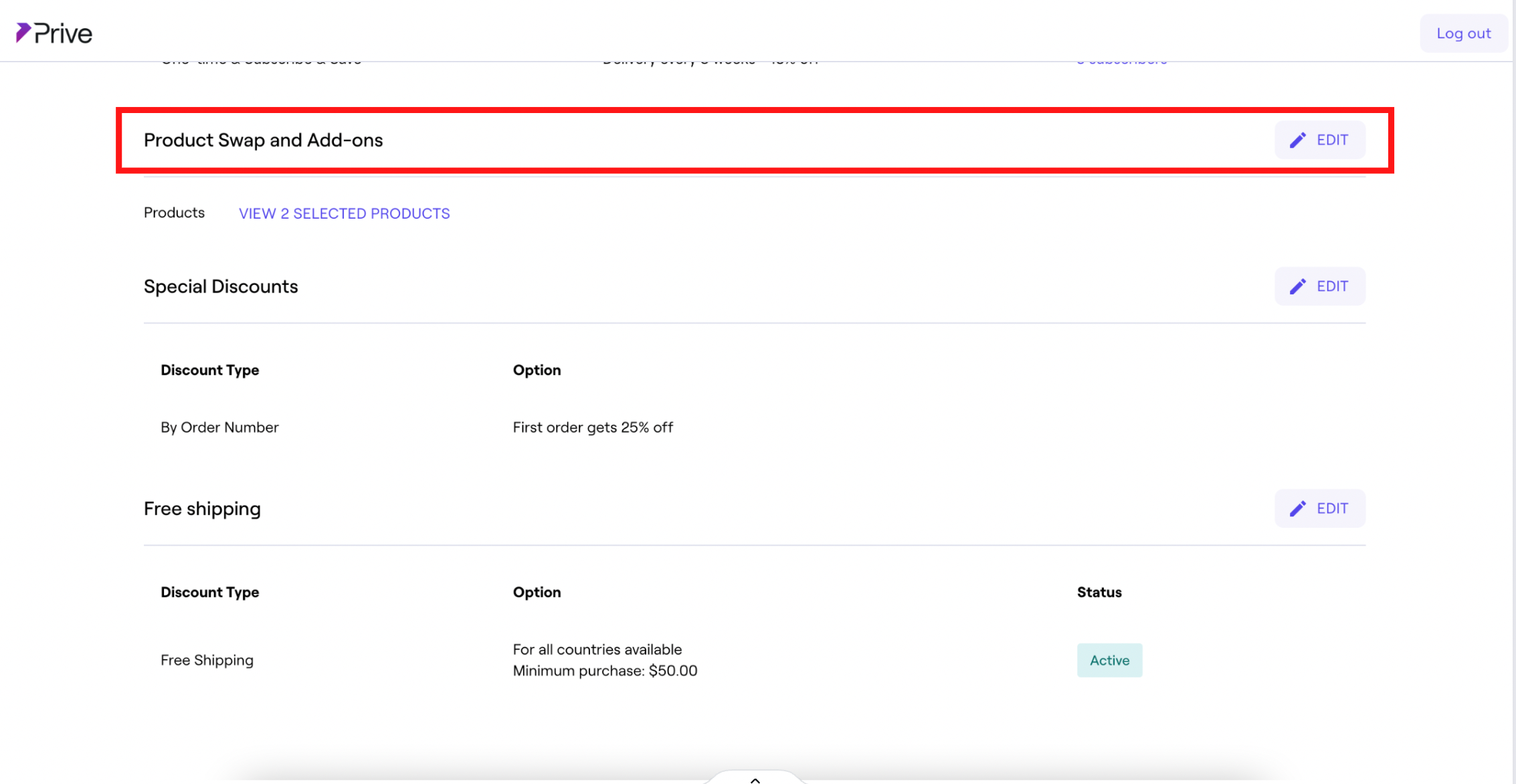Click the Special Discounts section heading
The image size is (1516, 784).
[x=221, y=286]
